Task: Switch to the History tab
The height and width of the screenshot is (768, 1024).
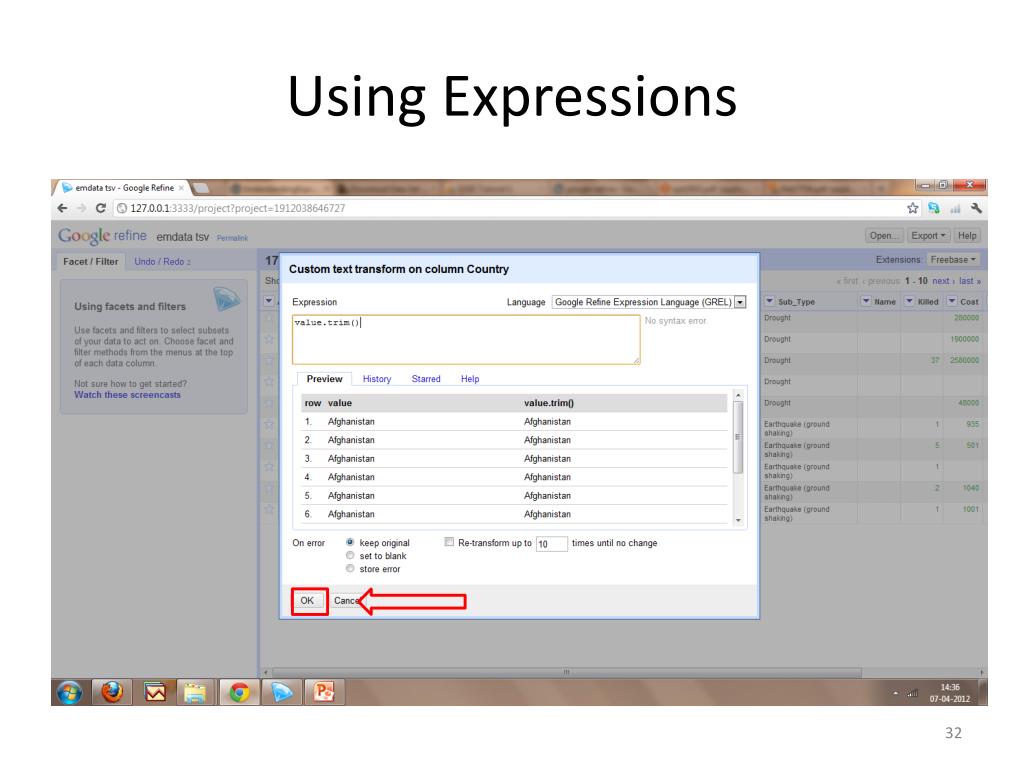Action: [x=377, y=379]
